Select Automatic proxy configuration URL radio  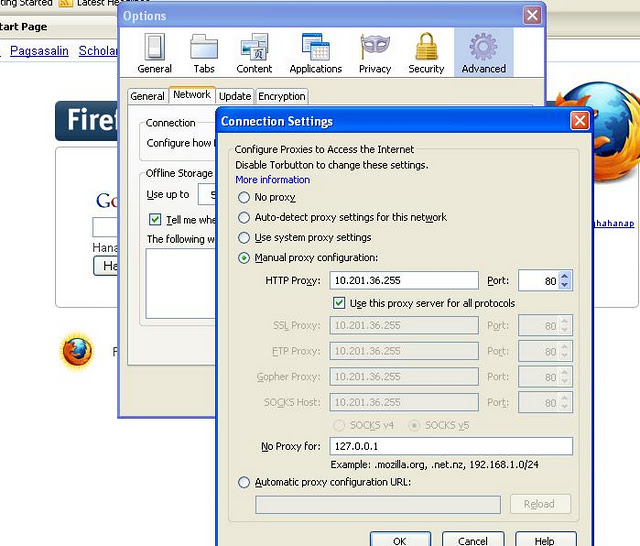pos(244,482)
